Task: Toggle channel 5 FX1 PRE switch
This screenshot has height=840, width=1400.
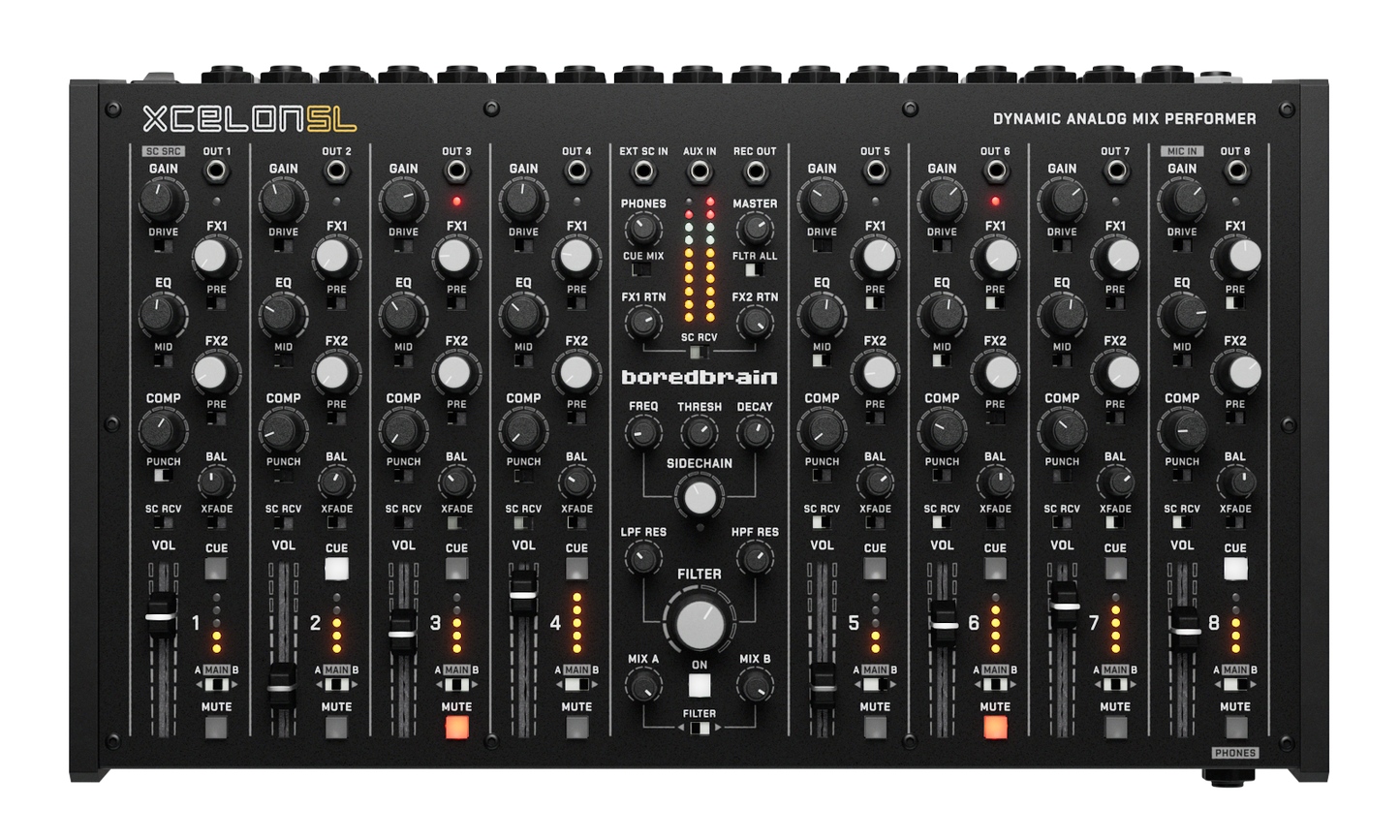Action: pyautogui.click(x=875, y=303)
